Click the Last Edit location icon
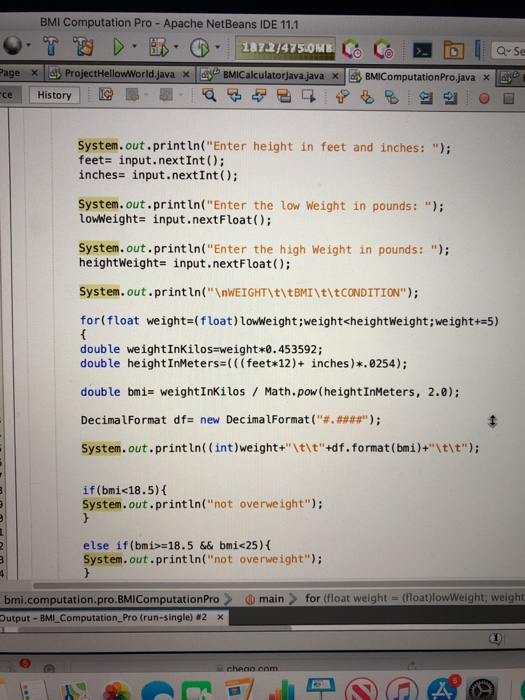The image size is (525, 700). [106, 95]
